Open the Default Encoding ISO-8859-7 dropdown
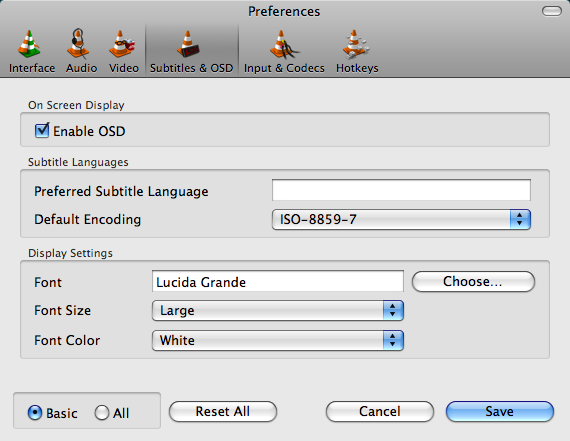This screenshot has height=441, width=570. [401, 219]
